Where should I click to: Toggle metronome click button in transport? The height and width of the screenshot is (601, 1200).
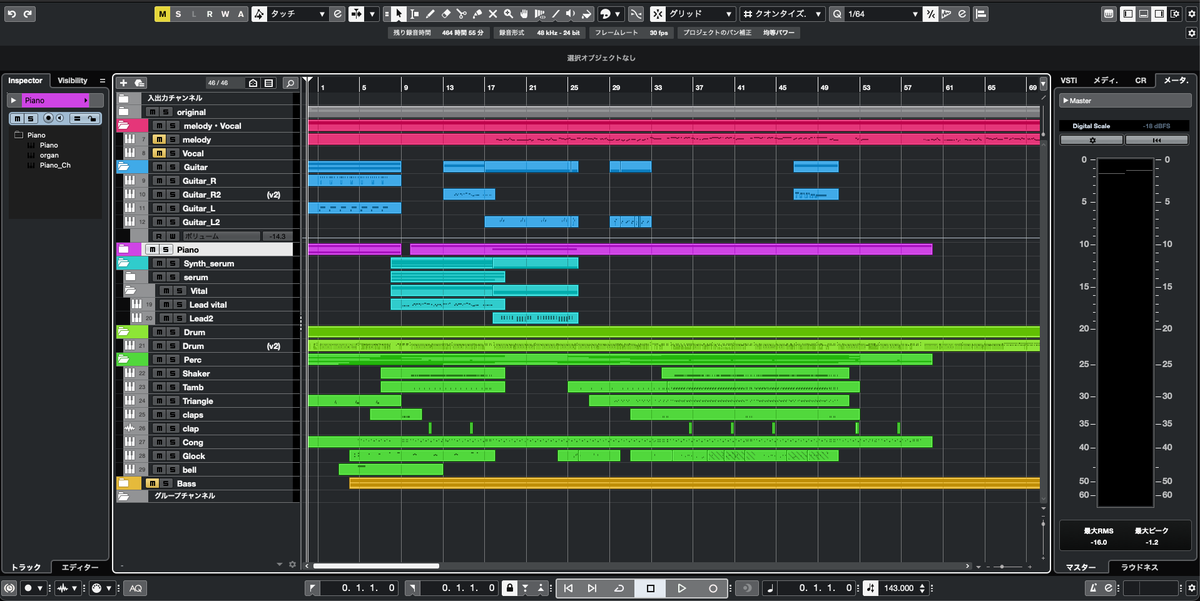coord(1093,588)
